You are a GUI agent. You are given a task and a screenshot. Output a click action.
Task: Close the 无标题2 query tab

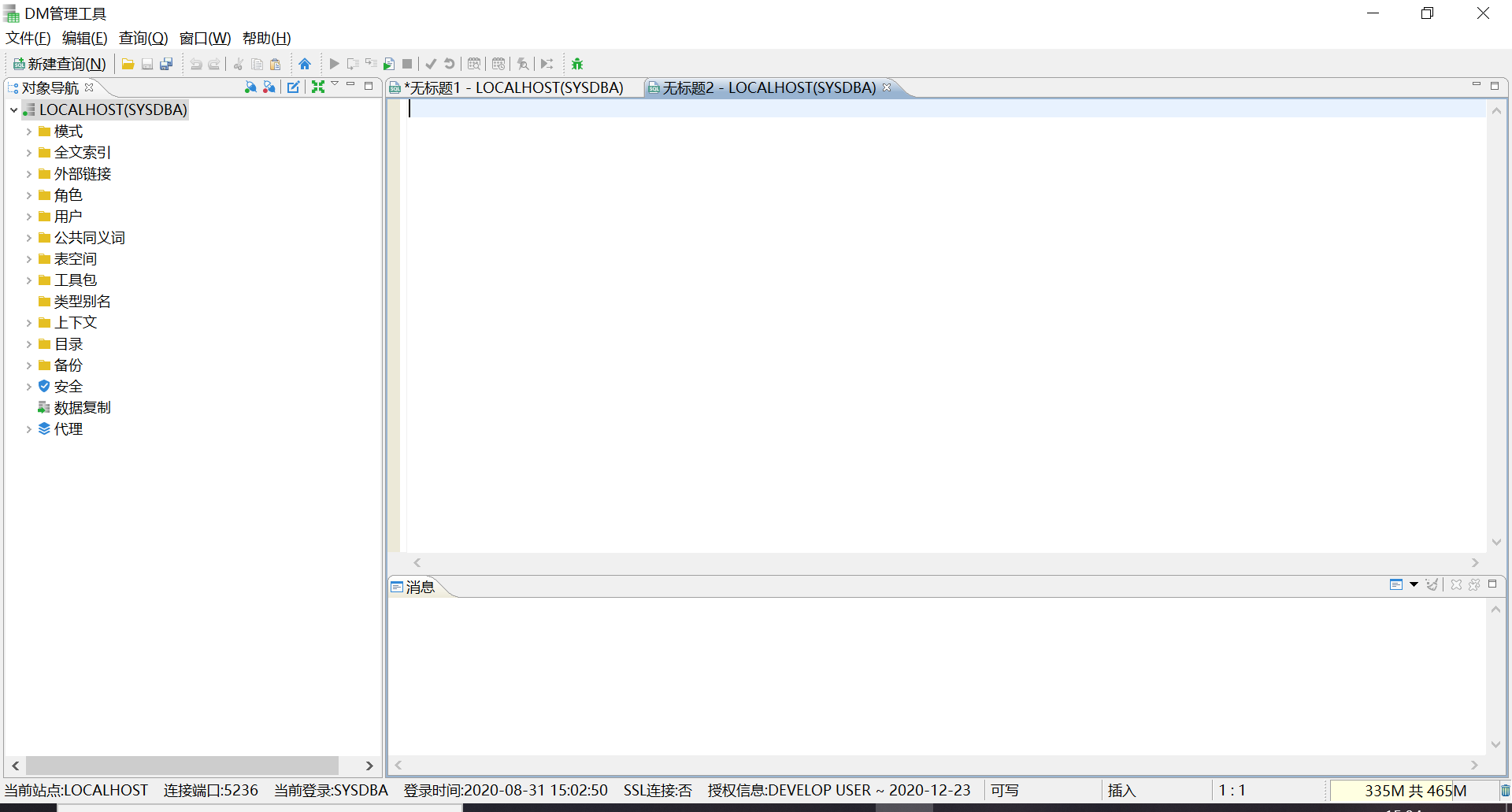[887, 87]
